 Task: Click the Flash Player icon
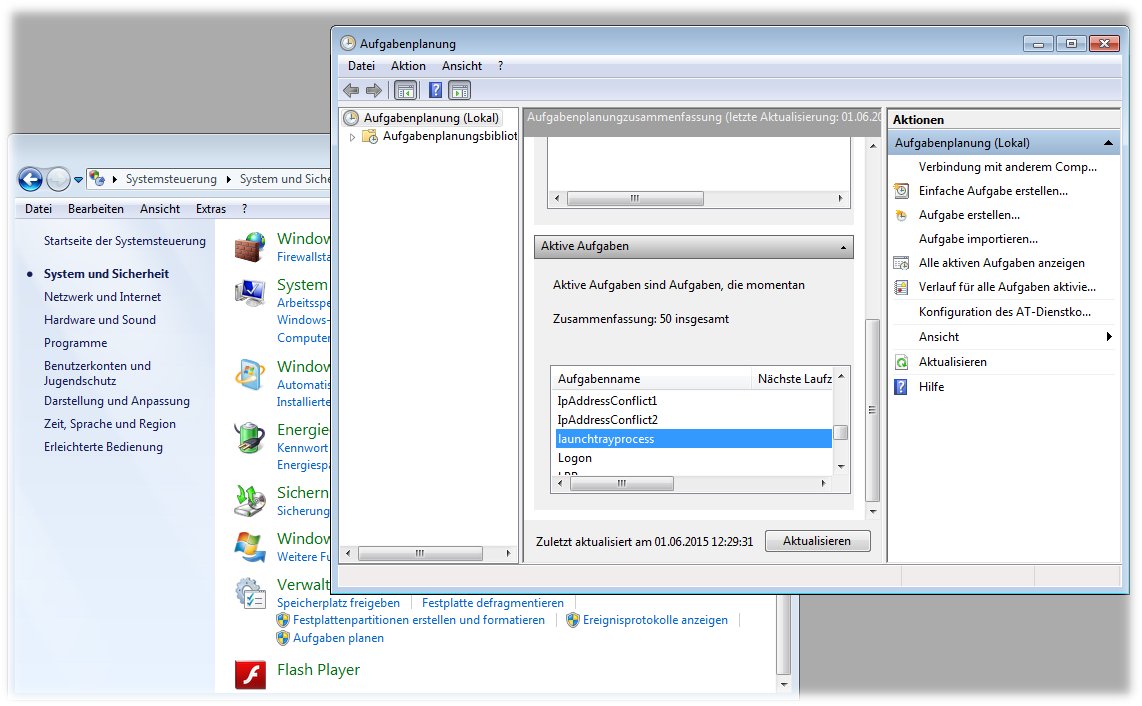pyautogui.click(x=249, y=674)
